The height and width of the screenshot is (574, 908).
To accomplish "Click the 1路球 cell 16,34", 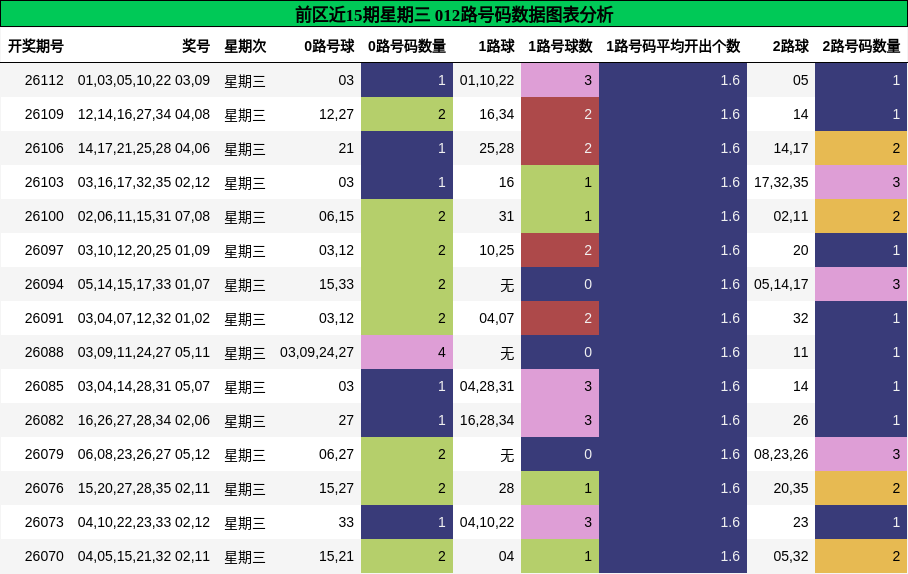I will pos(497,115).
